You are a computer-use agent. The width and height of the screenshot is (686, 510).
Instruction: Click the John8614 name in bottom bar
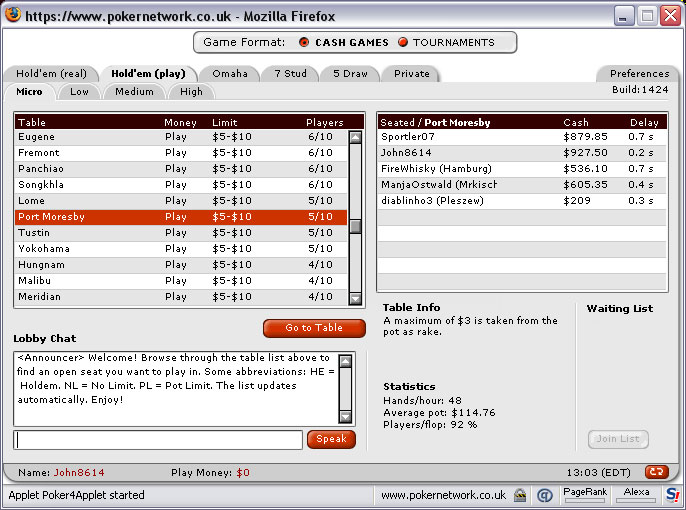coord(79,472)
